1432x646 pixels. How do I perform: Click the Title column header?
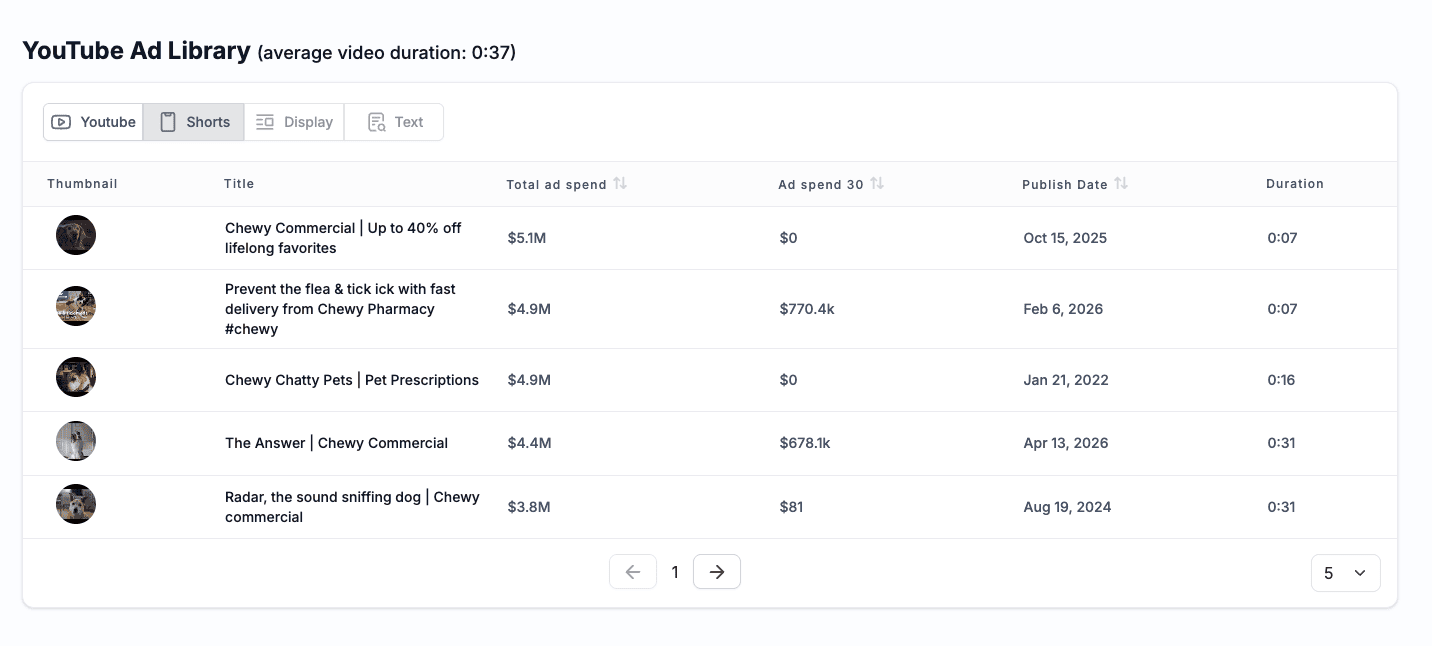[x=239, y=184]
